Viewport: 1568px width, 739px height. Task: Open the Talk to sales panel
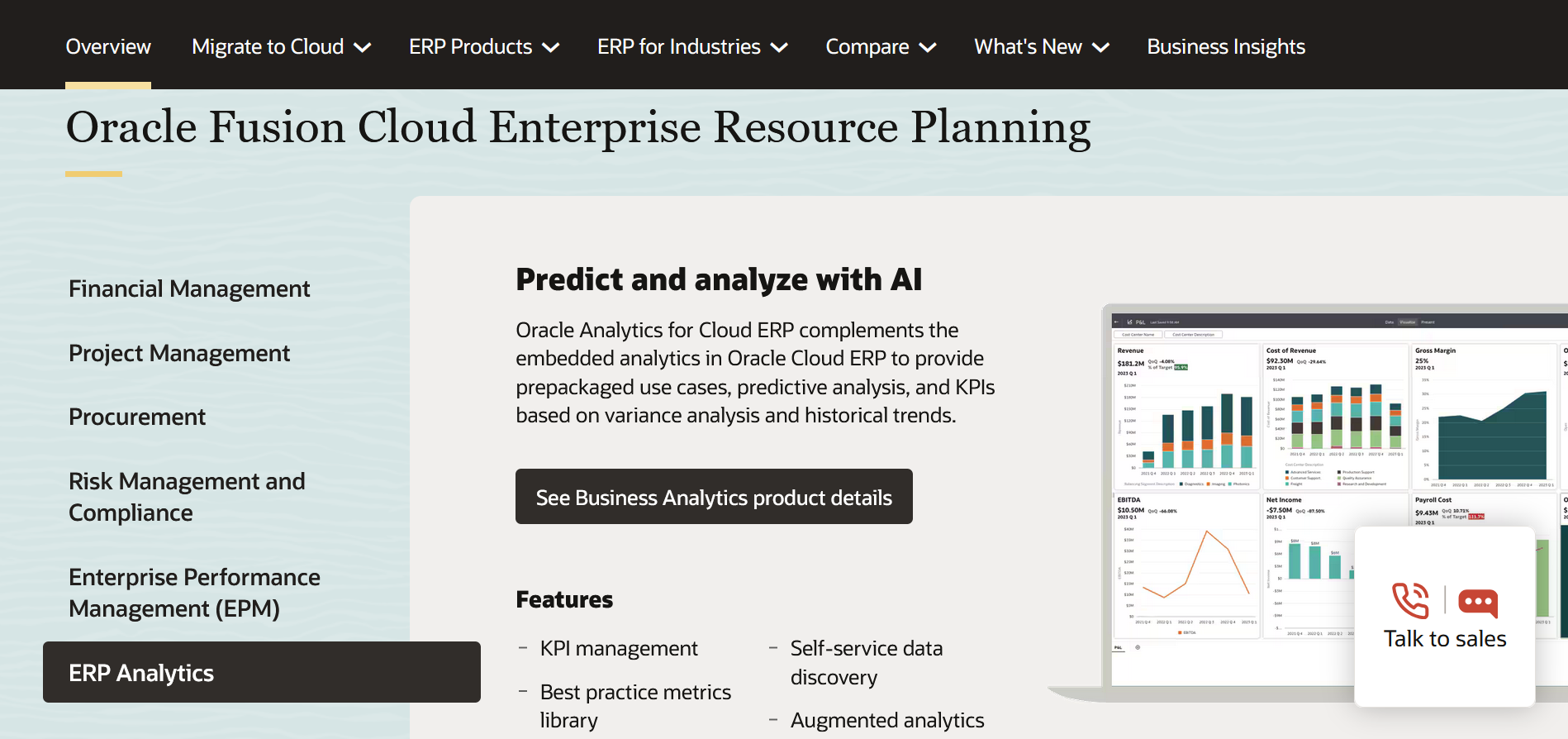tap(1444, 616)
